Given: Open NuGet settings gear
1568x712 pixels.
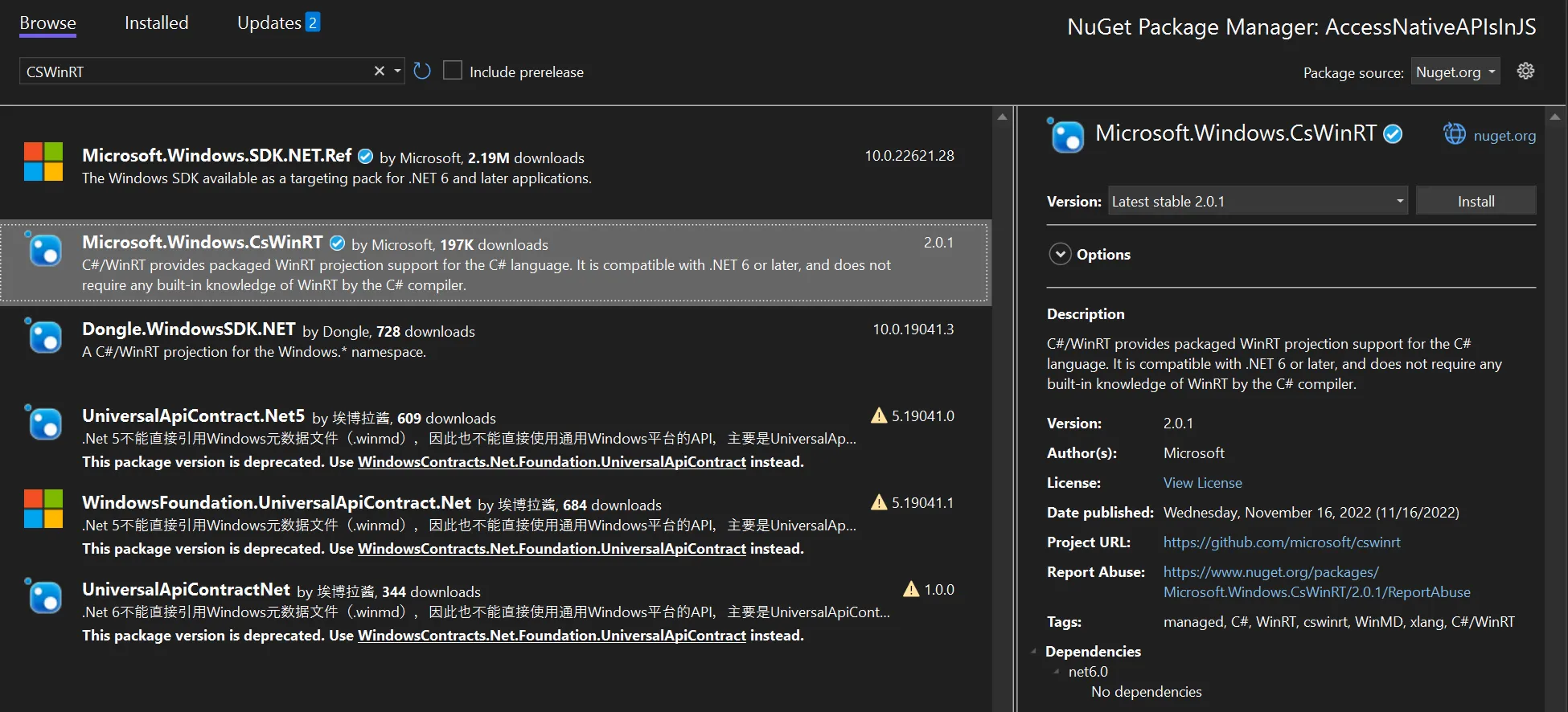Looking at the screenshot, I should tap(1525, 71).
